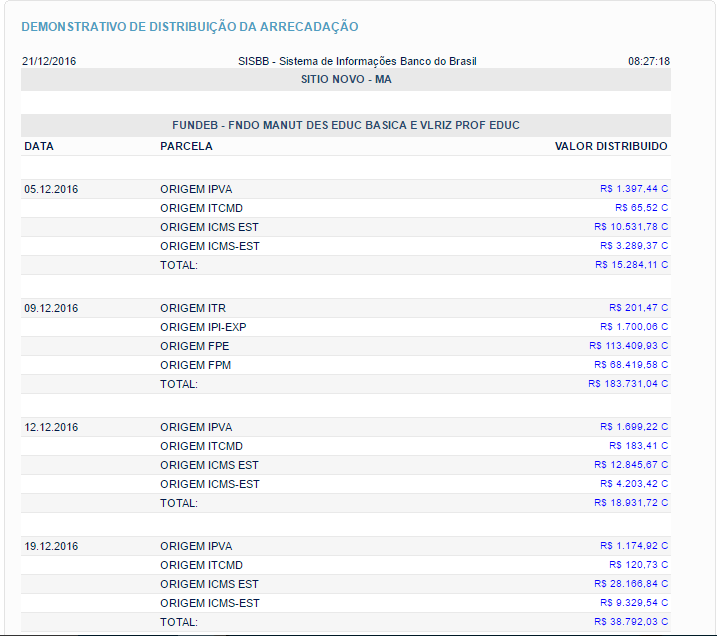
Task: Click the total amount R$ 15.284,11 C
Action: (631, 265)
